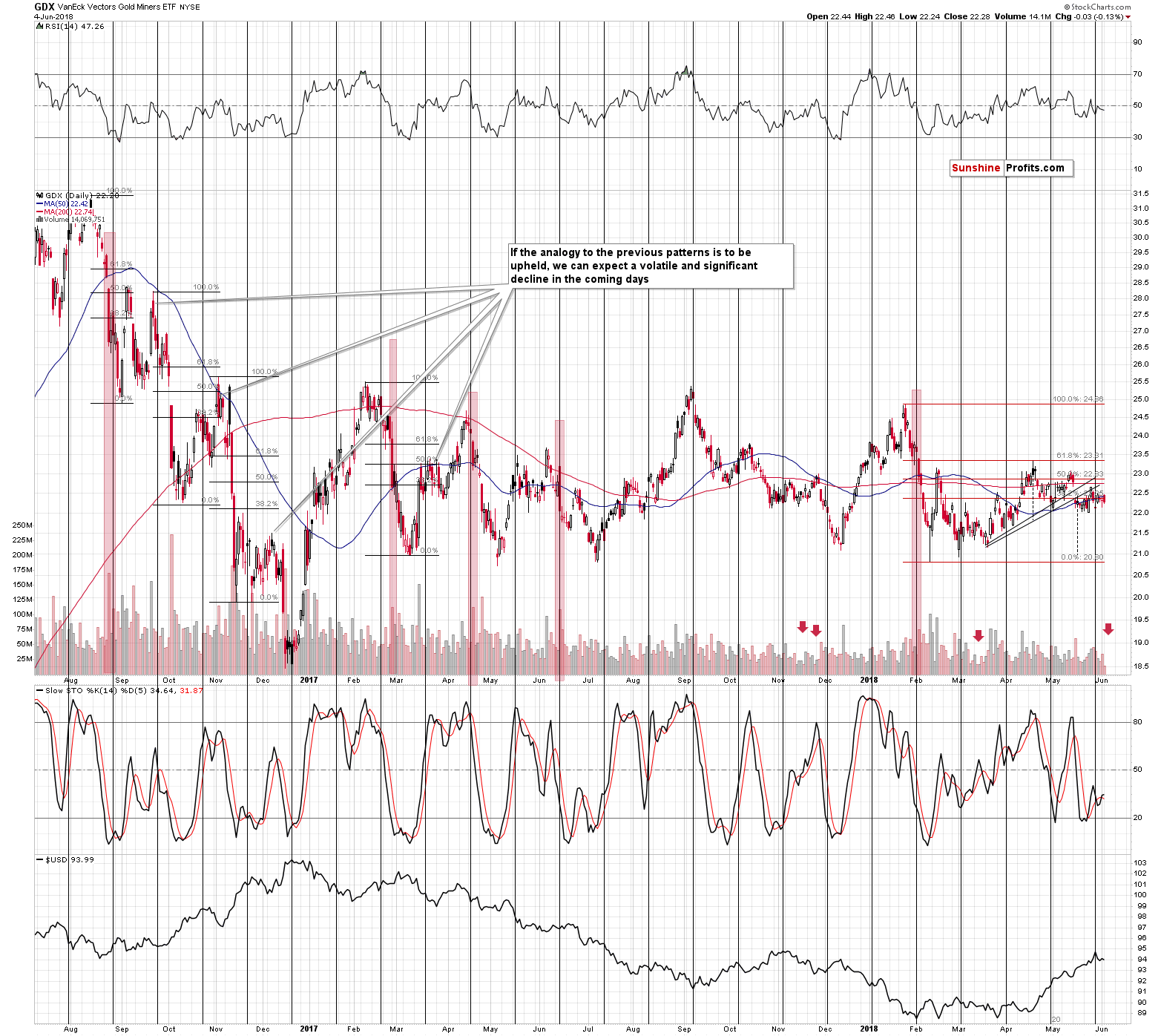
Task: Click the 250M volume axis label
Action: click(22, 525)
